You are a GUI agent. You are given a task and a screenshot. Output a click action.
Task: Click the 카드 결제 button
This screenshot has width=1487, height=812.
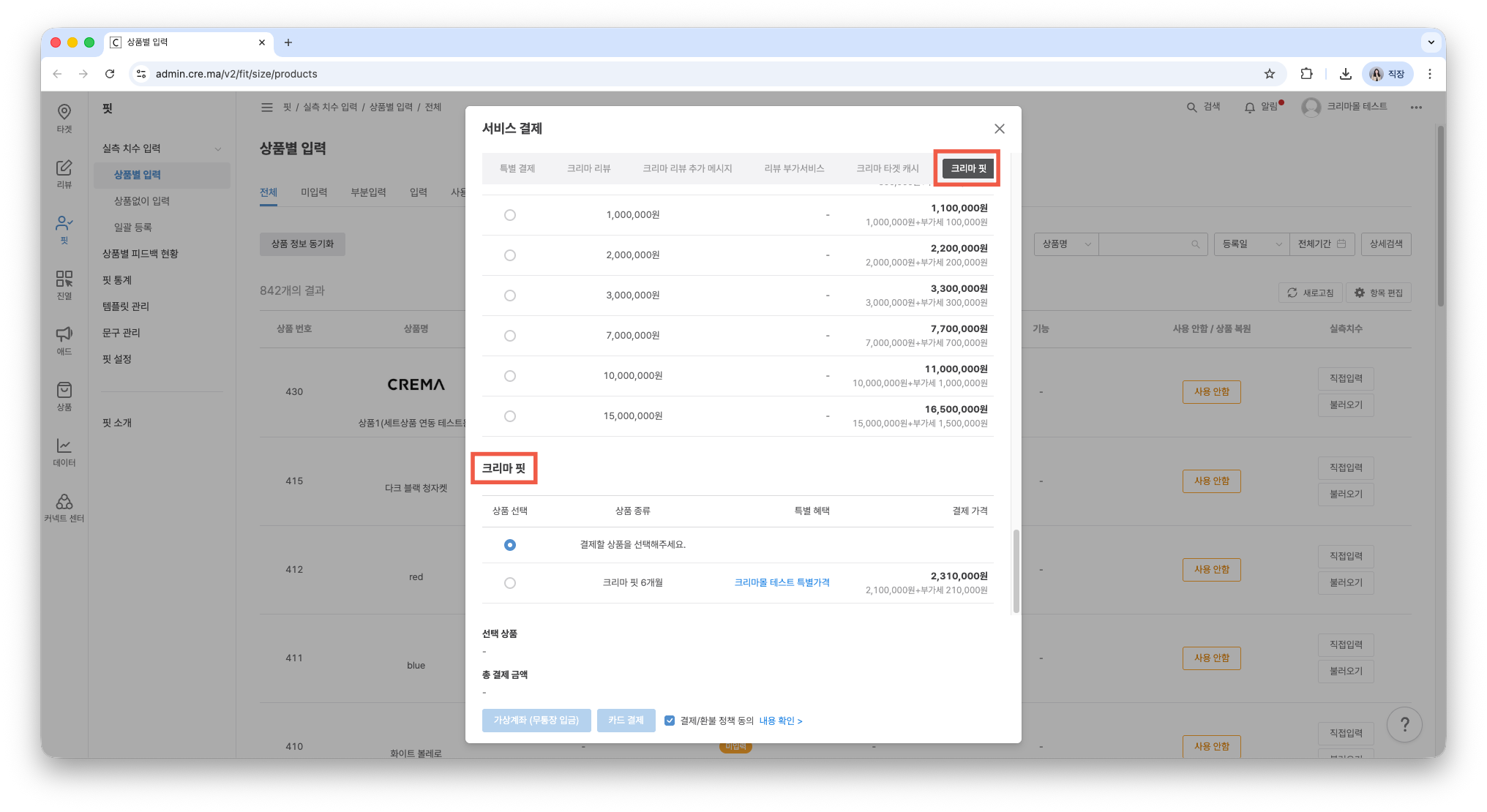(626, 721)
